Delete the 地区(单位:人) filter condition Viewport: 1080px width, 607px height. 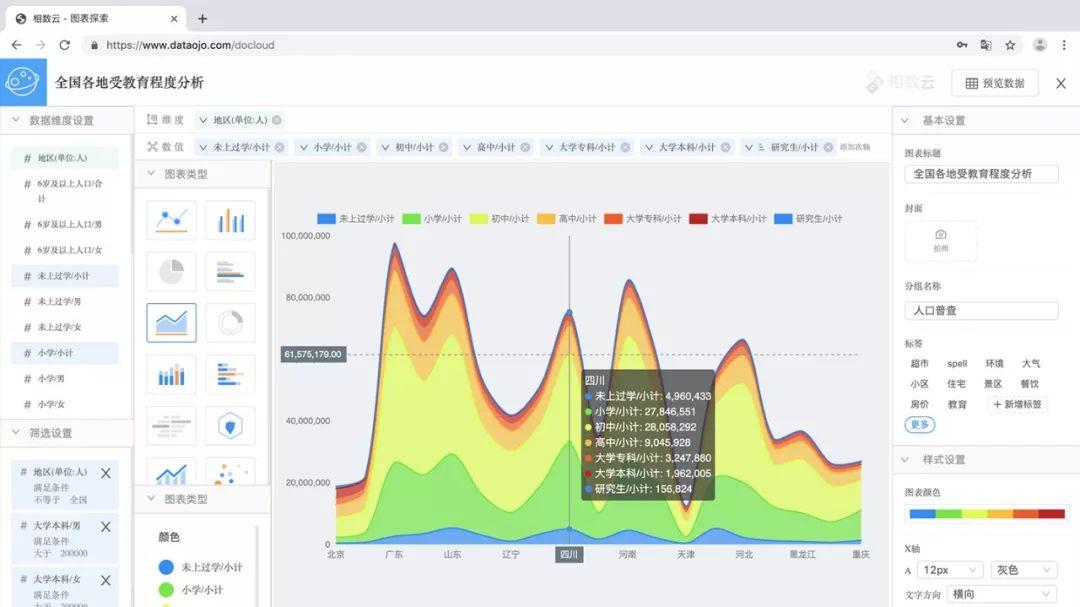(105, 473)
